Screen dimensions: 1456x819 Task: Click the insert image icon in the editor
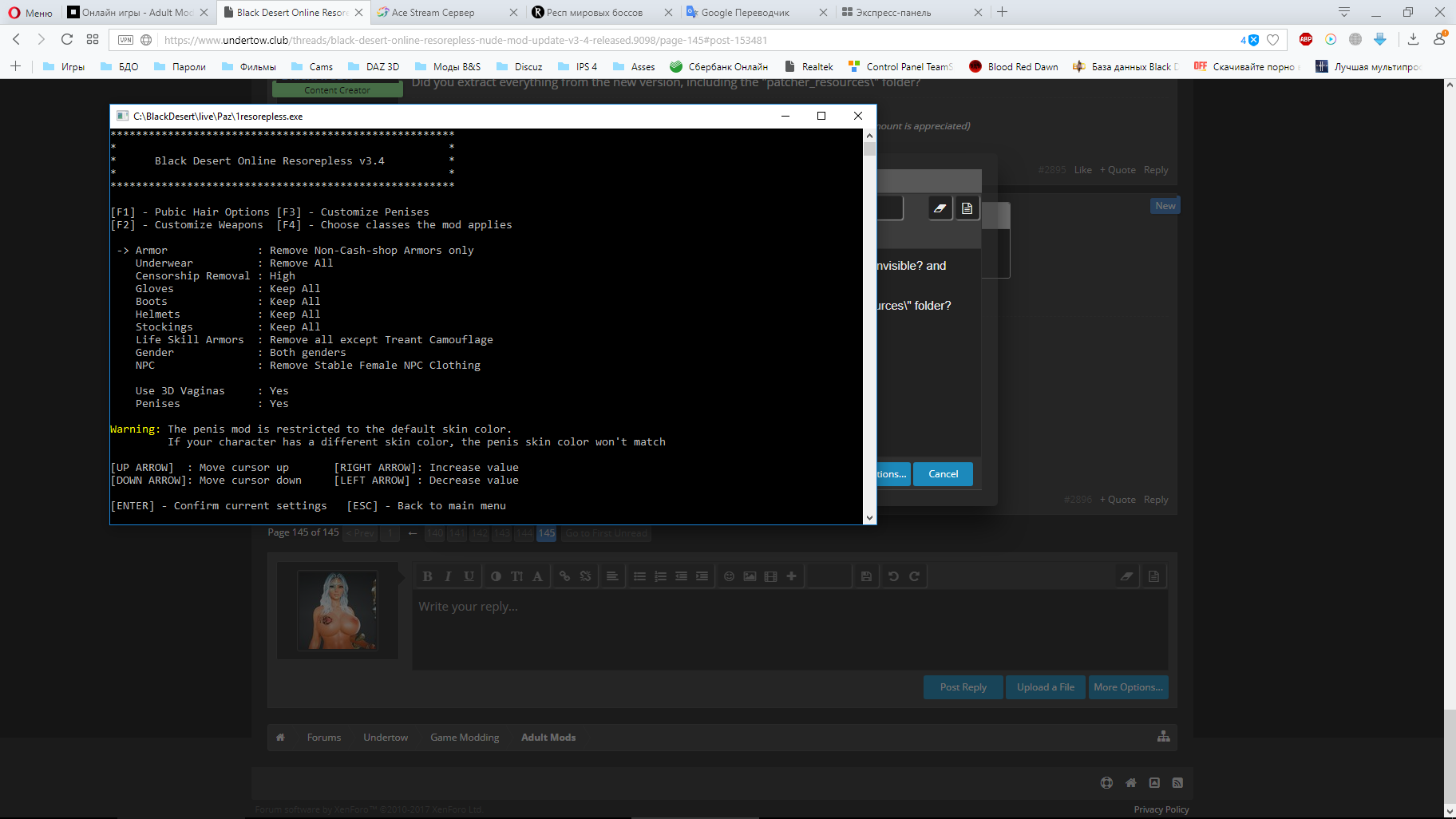point(750,576)
